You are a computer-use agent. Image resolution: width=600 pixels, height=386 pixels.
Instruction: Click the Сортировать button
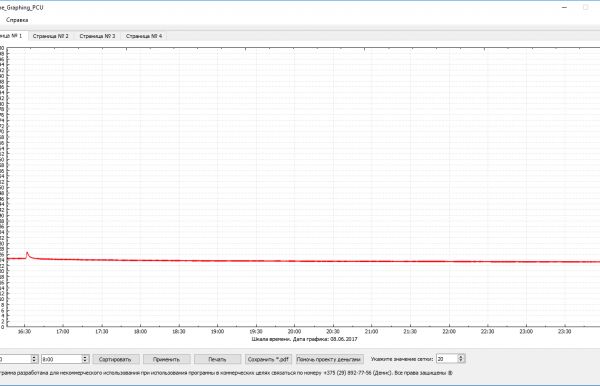(115, 359)
